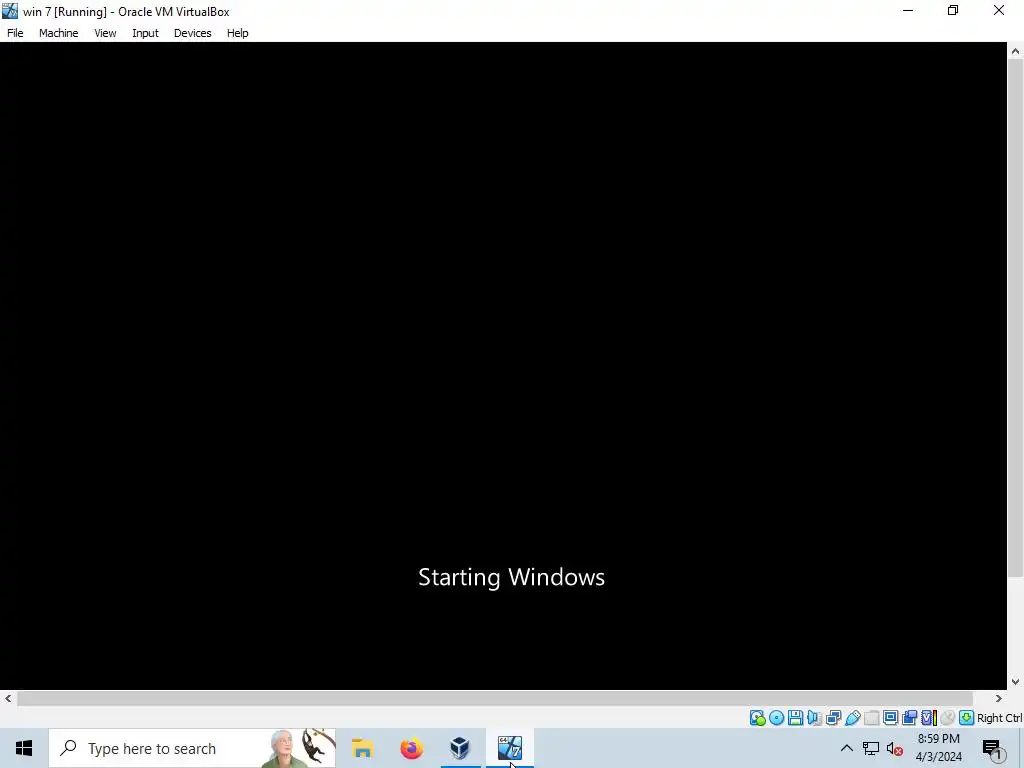
Task: Open VirtualBox Manager from taskbar
Action: tap(460, 748)
